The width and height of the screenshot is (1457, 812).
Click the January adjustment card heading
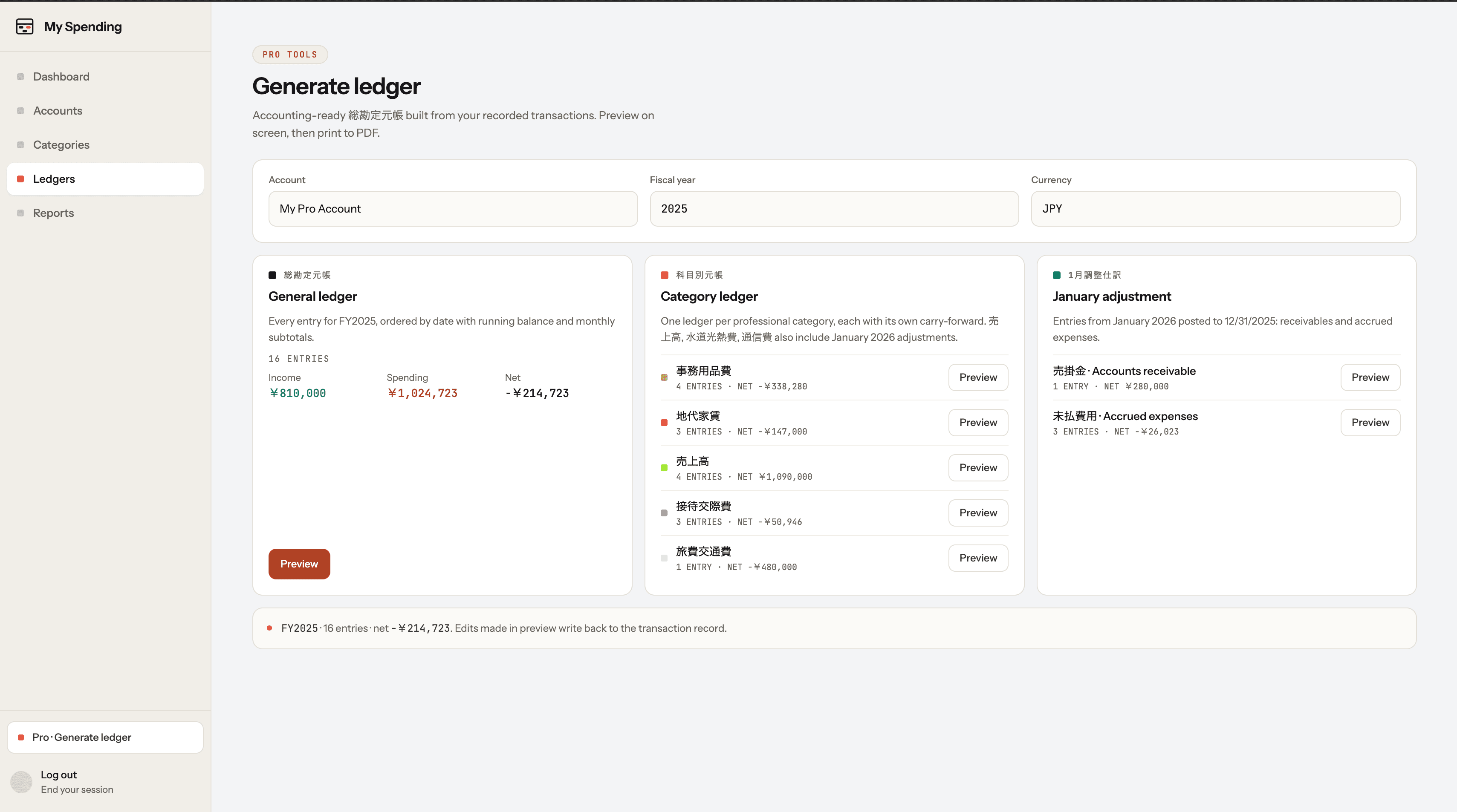1111,297
